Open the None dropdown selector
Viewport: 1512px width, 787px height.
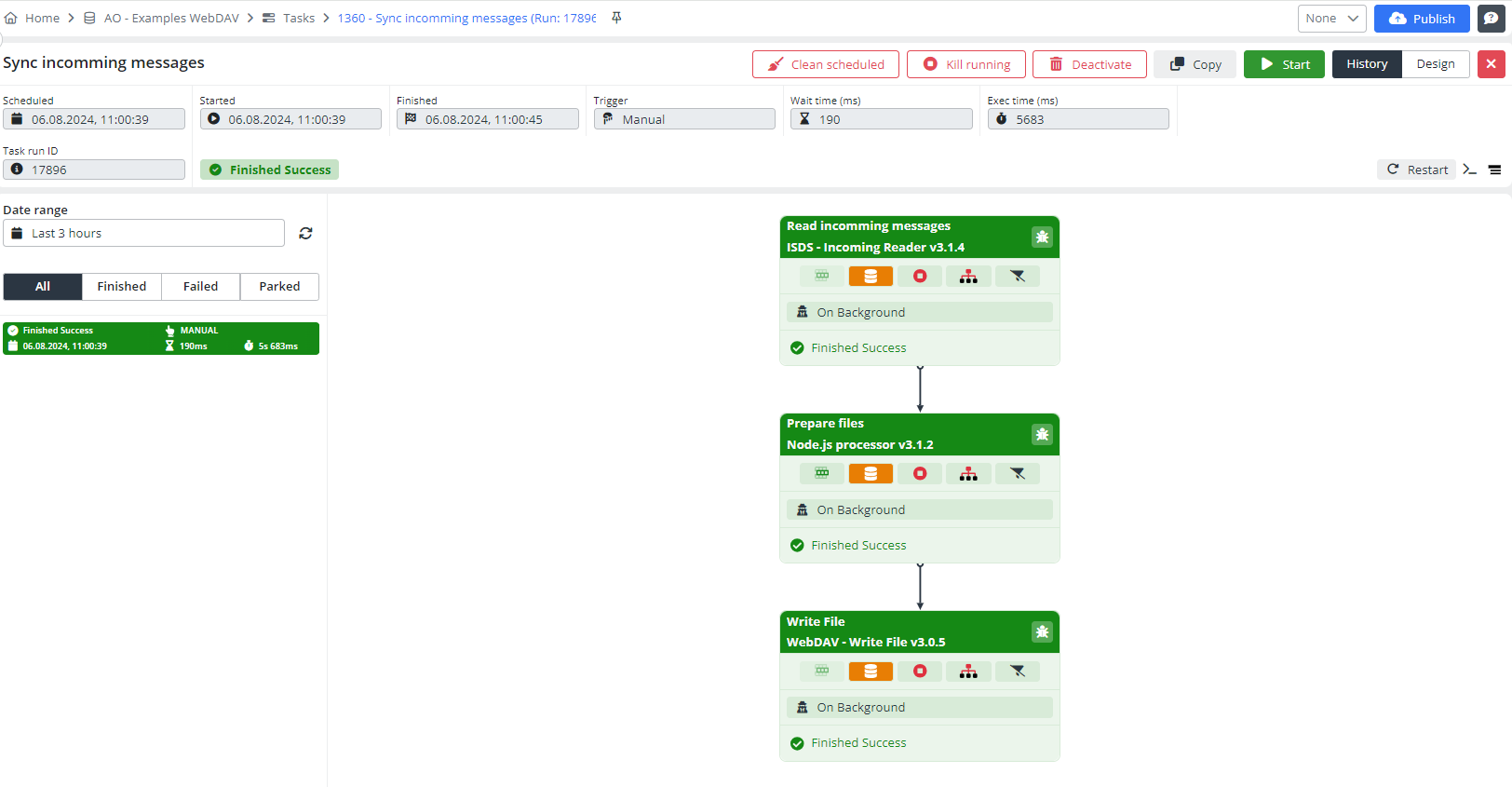pyautogui.click(x=1331, y=19)
